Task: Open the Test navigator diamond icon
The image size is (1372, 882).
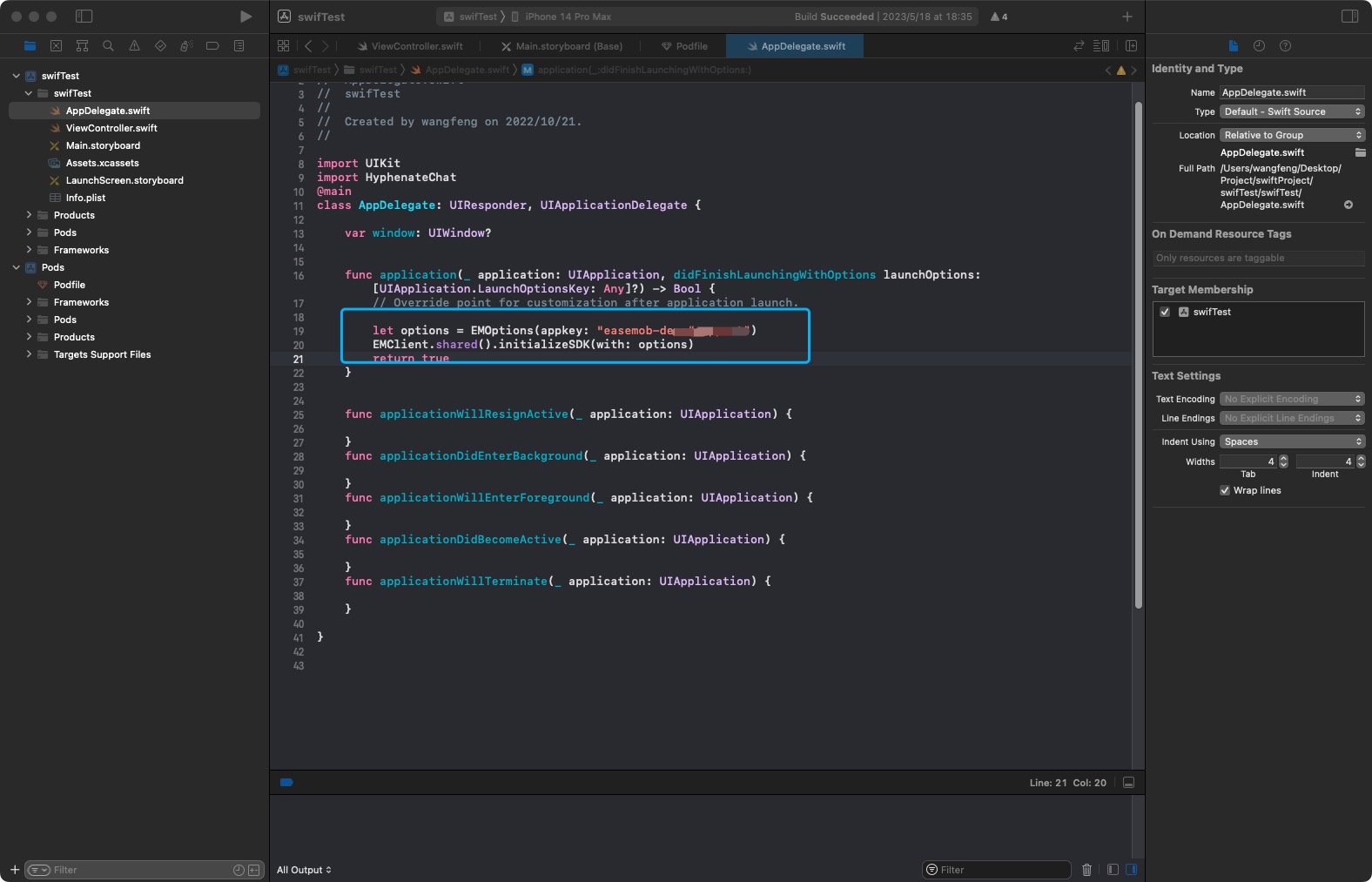Action: coord(160,46)
